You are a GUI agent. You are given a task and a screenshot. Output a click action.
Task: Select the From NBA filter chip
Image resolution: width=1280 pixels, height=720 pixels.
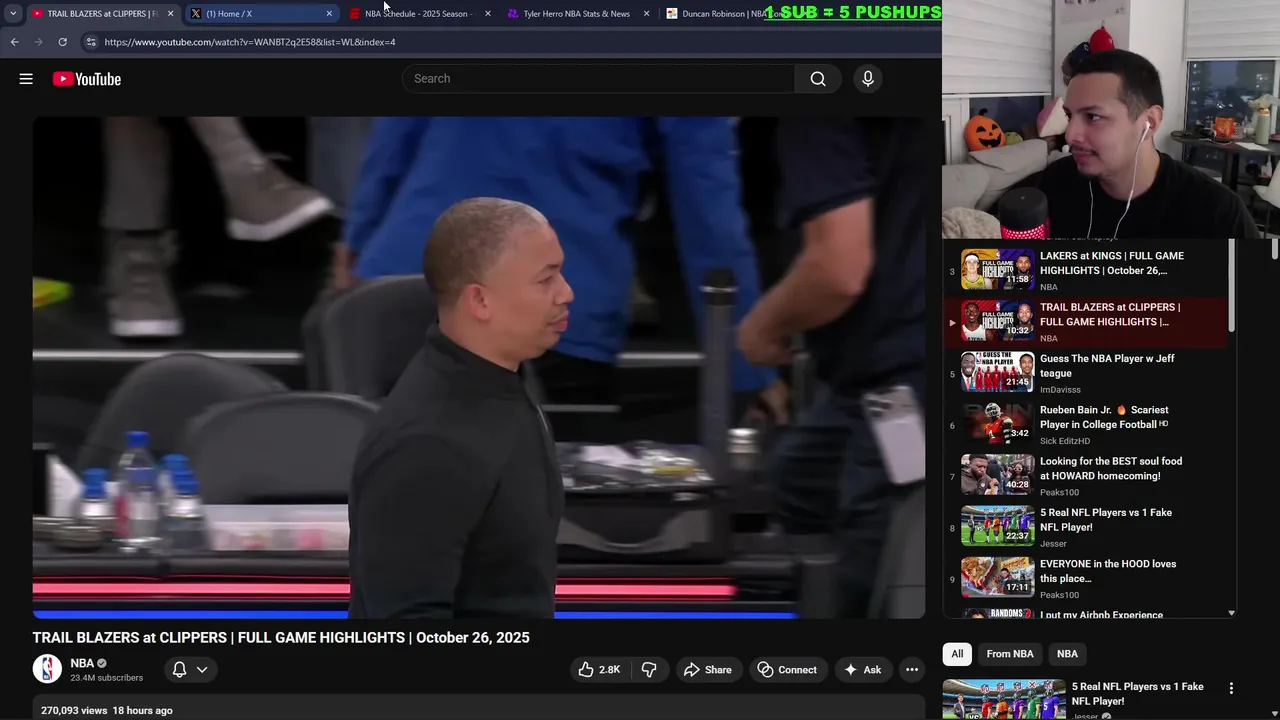click(1010, 654)
